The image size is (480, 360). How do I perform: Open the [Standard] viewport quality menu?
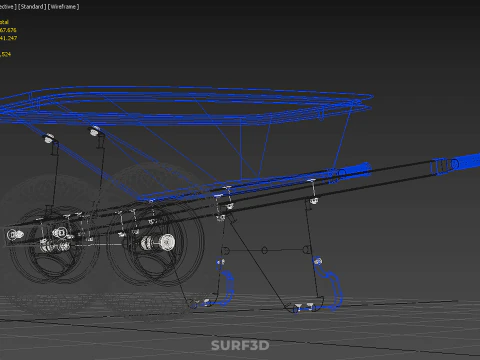click(32, 7)
